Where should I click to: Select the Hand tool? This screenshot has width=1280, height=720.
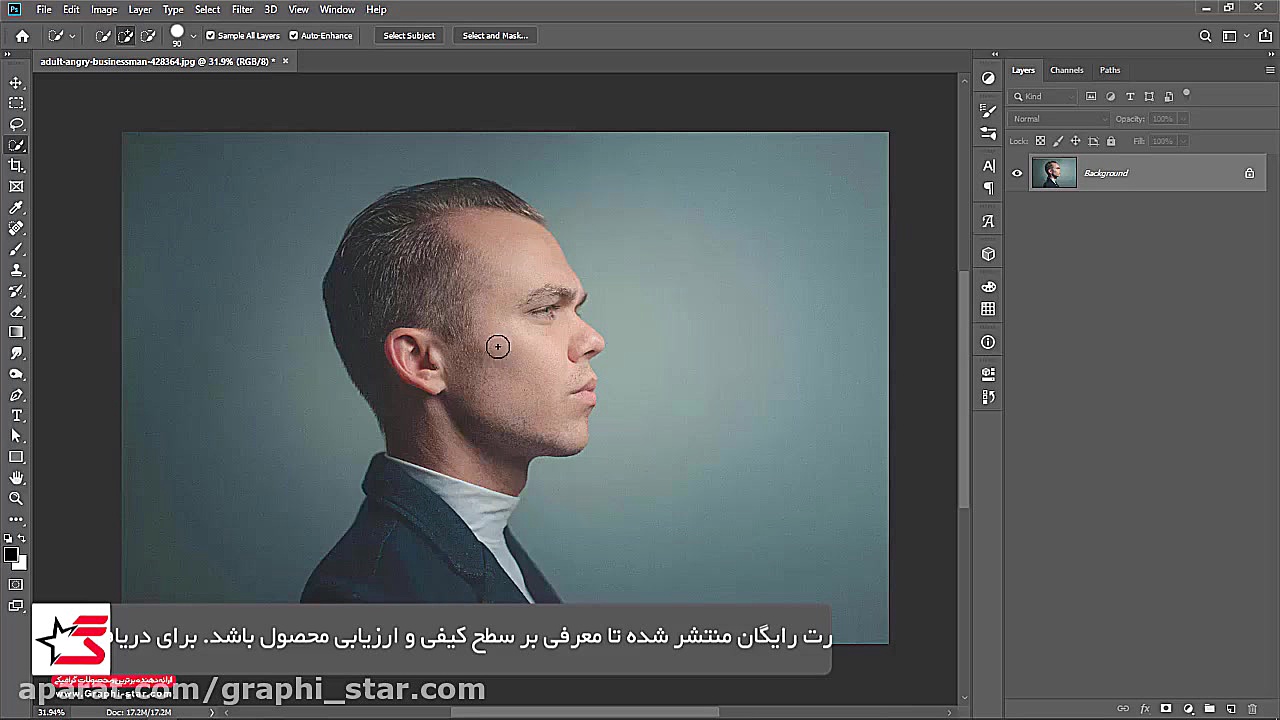16,477
